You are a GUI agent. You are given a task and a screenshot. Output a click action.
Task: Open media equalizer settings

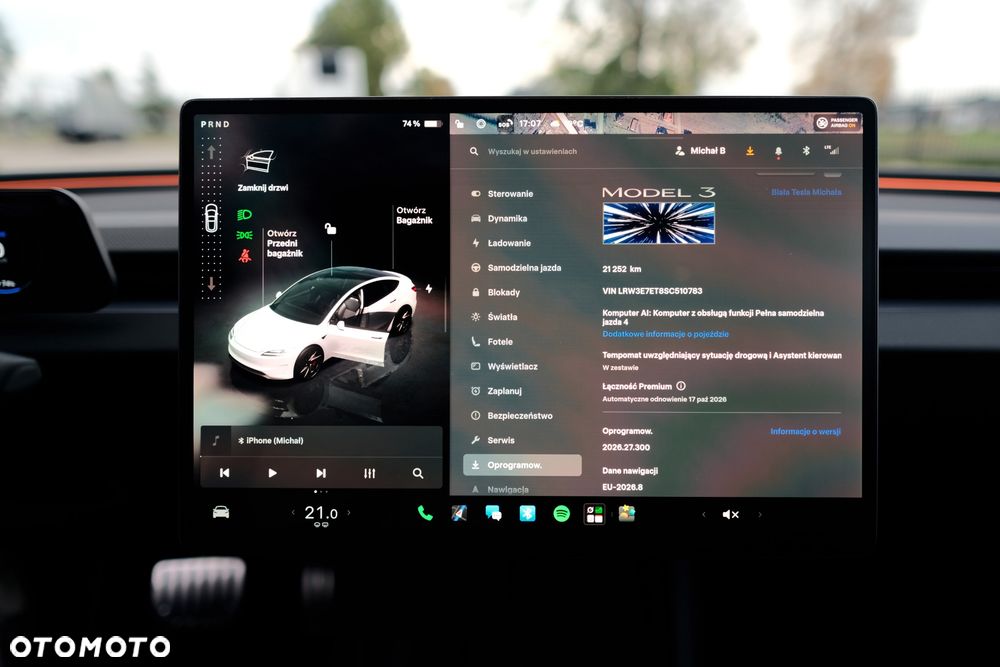369,473
